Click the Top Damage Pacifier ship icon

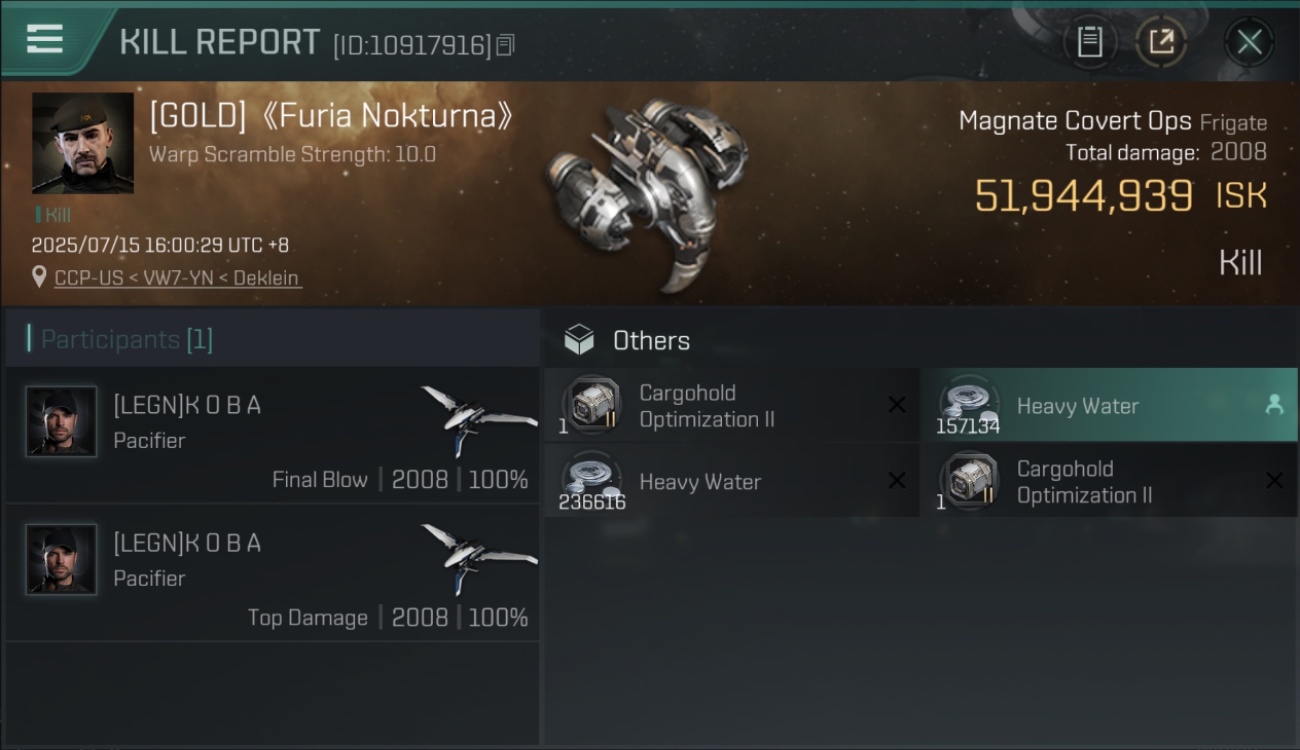click(478, 556)
